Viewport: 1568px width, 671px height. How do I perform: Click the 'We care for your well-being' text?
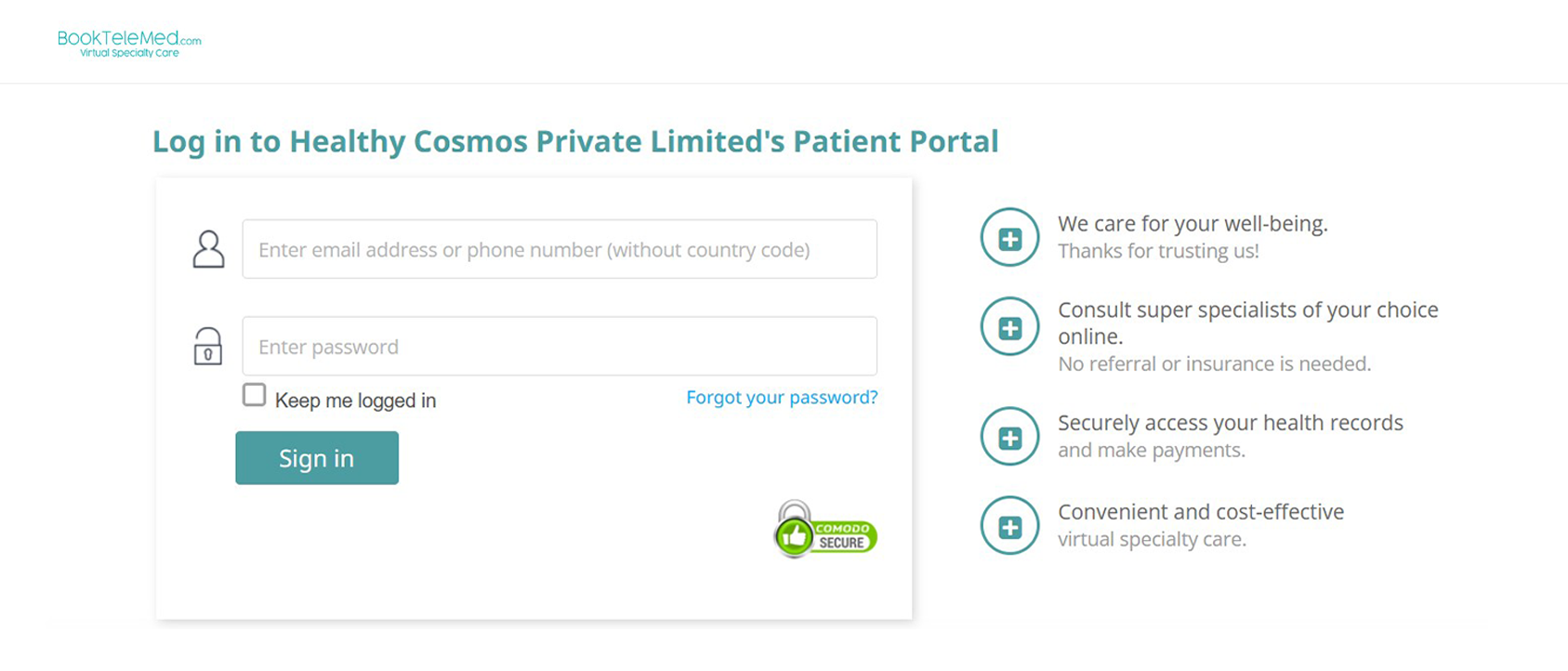1192,224
